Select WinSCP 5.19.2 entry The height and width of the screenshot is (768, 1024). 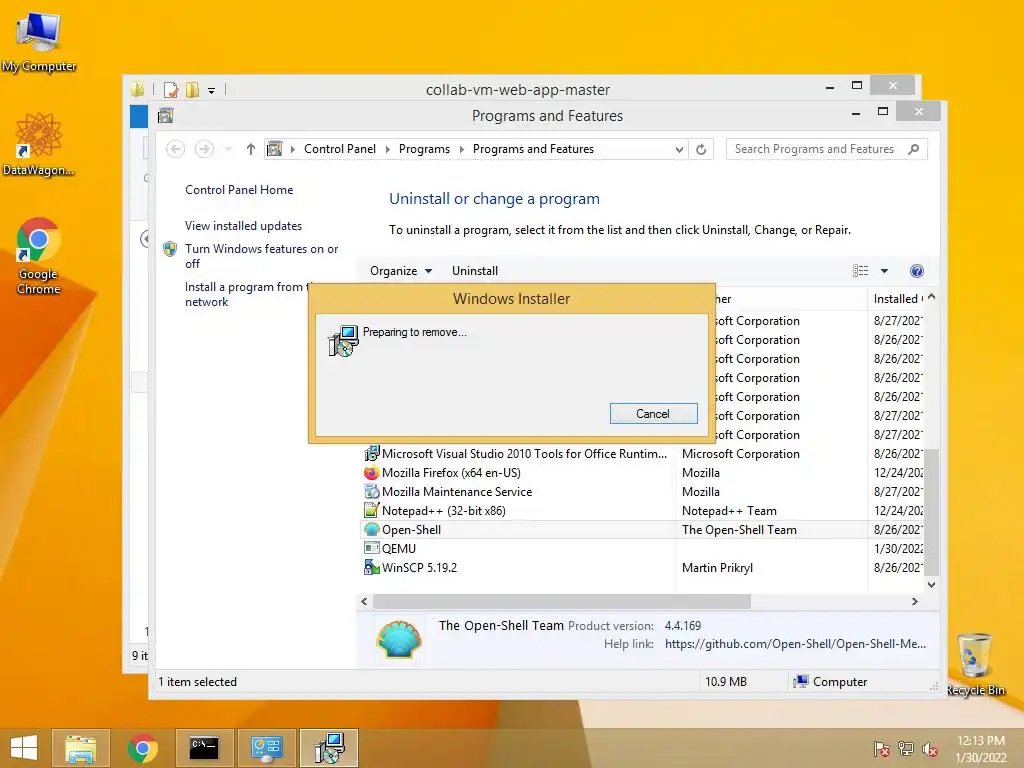643,567
